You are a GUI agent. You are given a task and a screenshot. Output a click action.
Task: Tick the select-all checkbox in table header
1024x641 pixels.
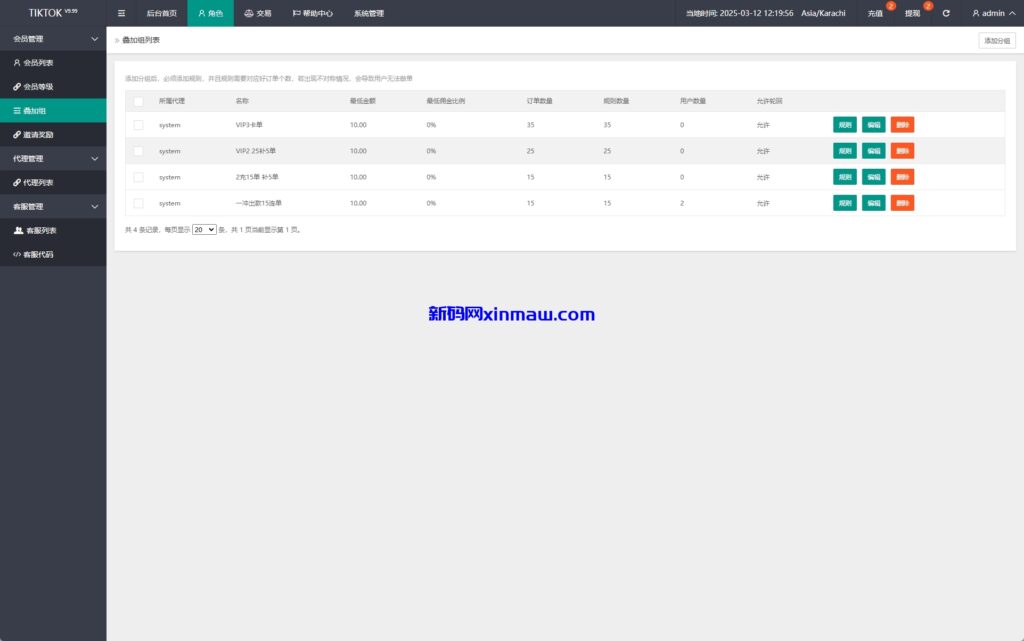pyautogui.click(x=138, y=101)
